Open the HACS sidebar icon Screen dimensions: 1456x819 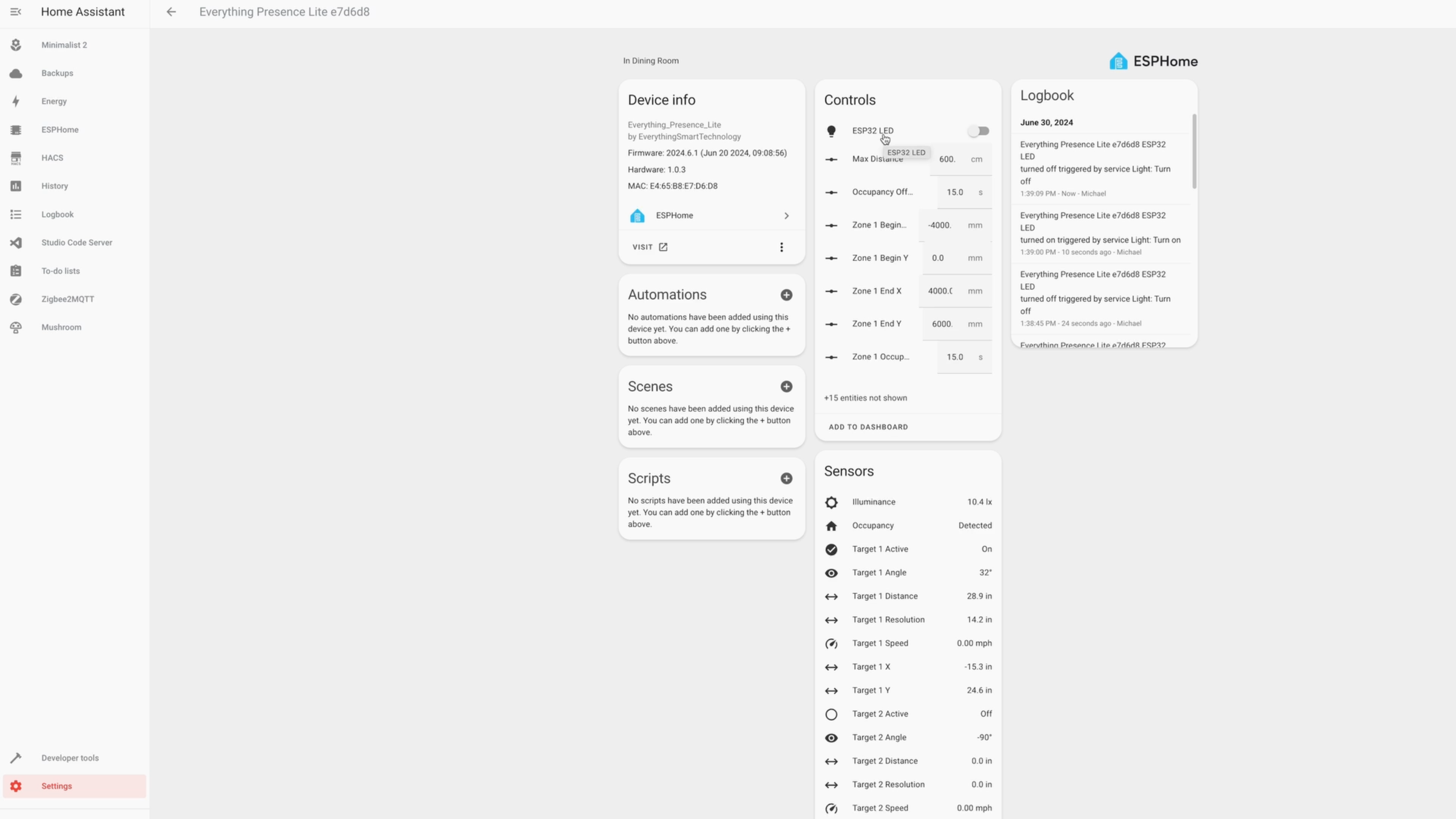tap(16, 158)
